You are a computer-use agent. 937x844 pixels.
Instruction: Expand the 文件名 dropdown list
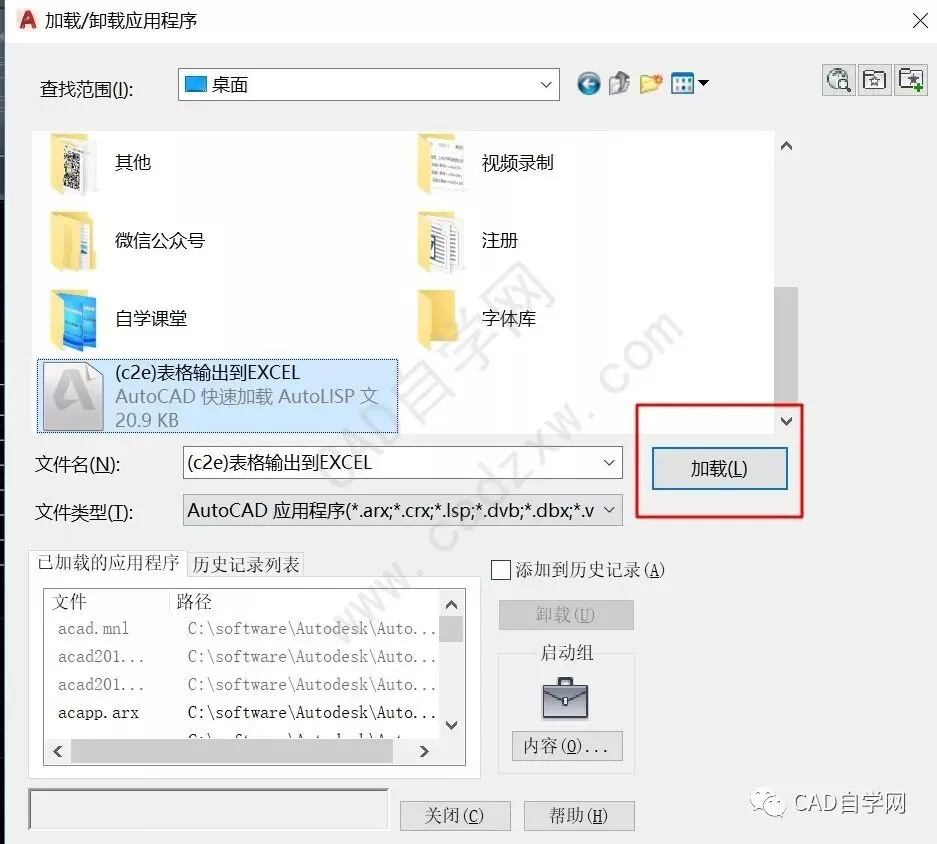click(x=609, y=463)
